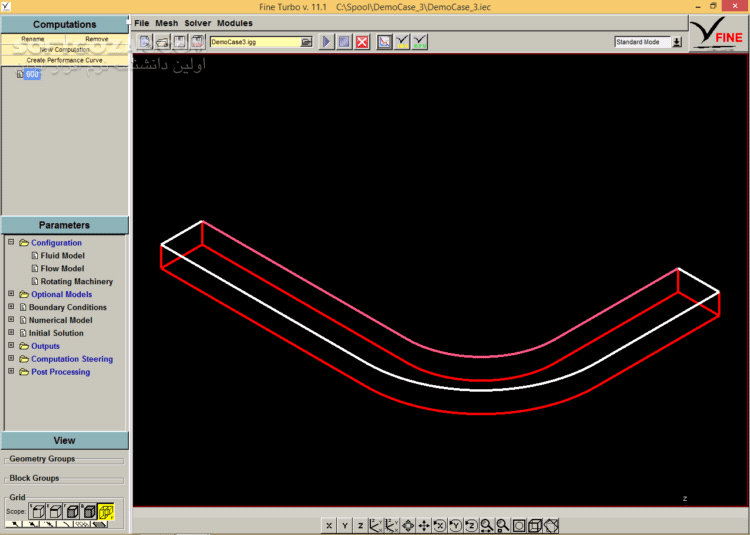This screenshot has height=535, width=750.
Task: Click the DemoCase3.igg mesh file field
Action: click(x=254, y=42)
